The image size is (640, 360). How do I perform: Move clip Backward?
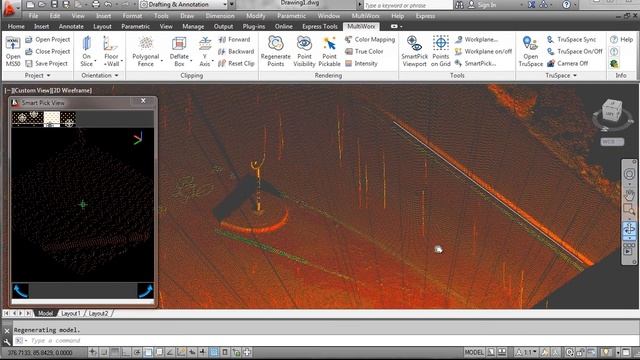[x=236, y=51]
